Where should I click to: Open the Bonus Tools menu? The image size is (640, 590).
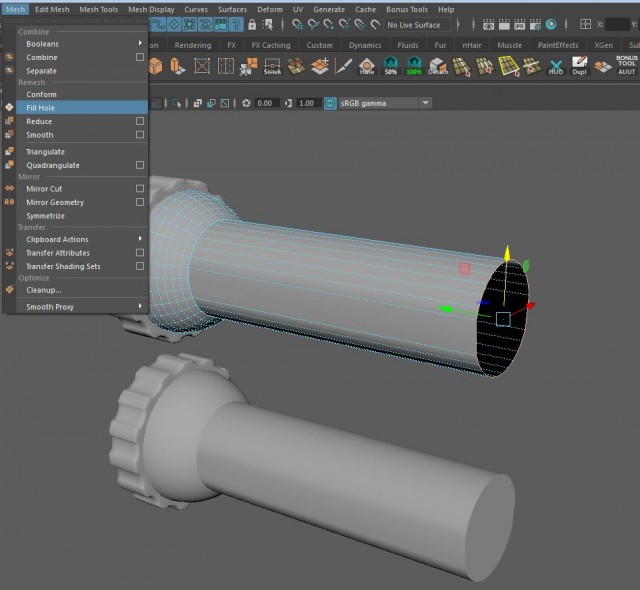[407, 9]
